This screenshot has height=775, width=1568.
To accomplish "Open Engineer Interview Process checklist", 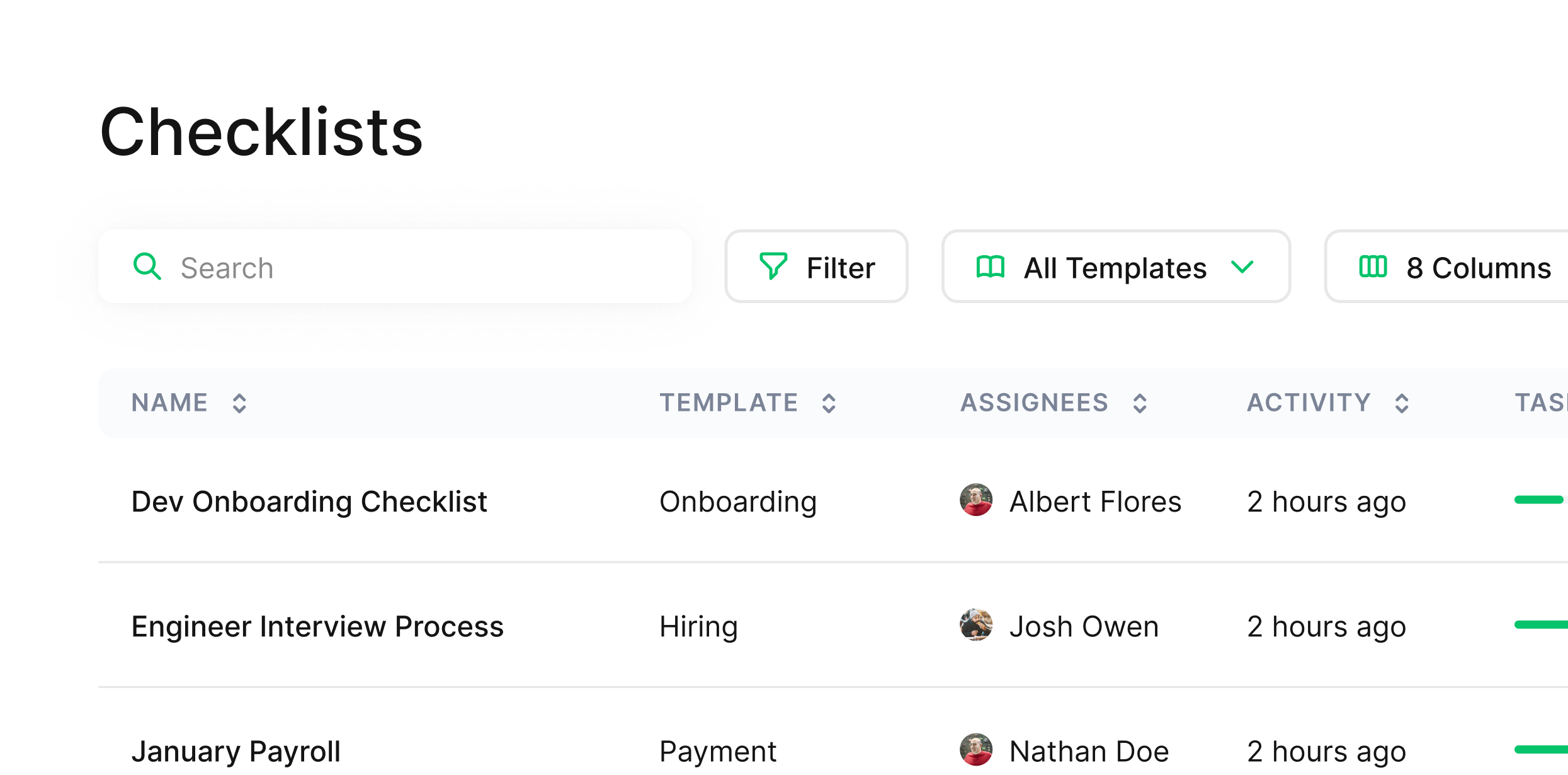I will 317,626.
